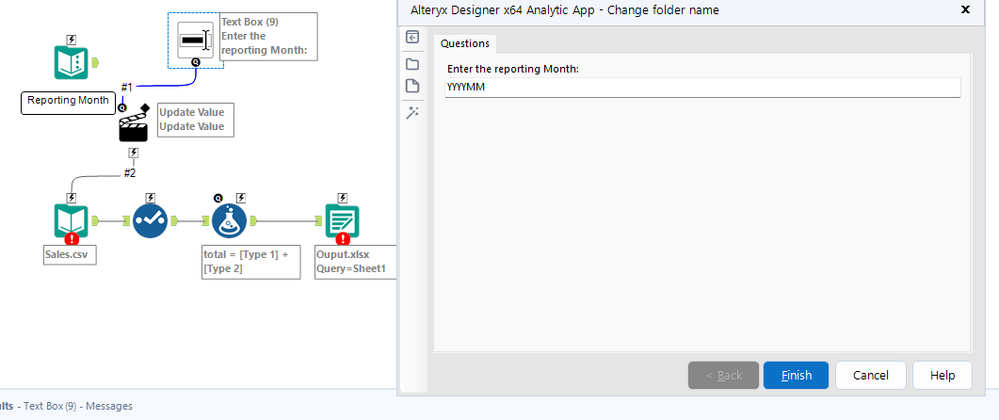
Task: Click the Ouput.xlsx Query=Sheet1 annotation
Action: tap(355, 263)
